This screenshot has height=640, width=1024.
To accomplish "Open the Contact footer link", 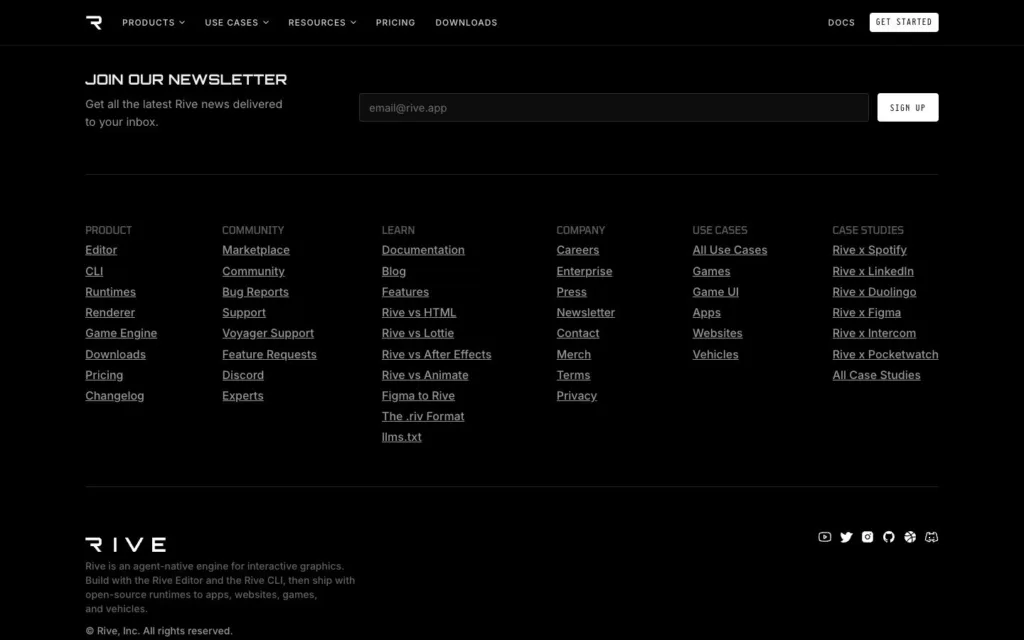I will 578,333.
